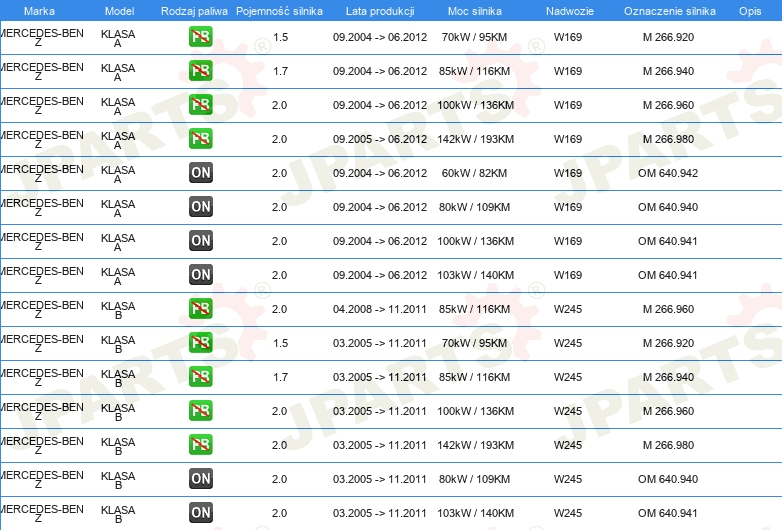
Task: Click the ON diesel icon in the W245 103kW / 140KM row
Action: (x=200, y=512)
